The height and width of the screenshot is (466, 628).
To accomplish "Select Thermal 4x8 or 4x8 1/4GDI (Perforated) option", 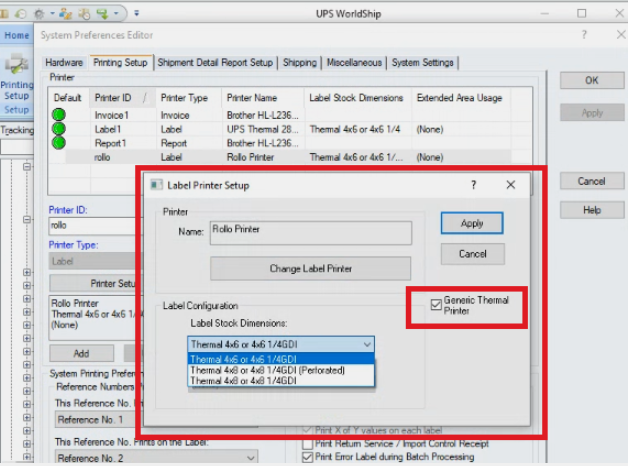I will [x=281, y=370].
